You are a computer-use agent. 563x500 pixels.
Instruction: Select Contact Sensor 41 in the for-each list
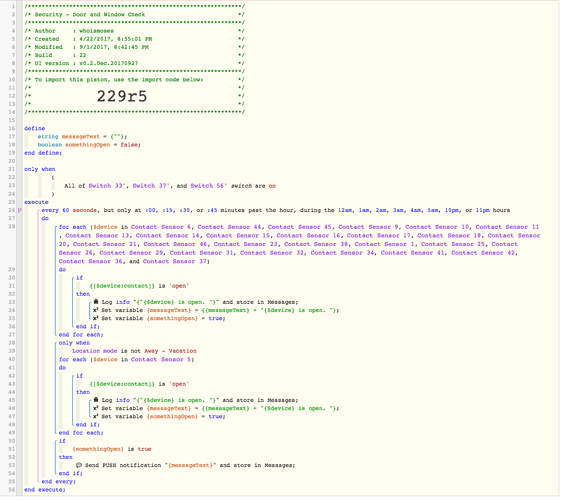pos(412,253)
